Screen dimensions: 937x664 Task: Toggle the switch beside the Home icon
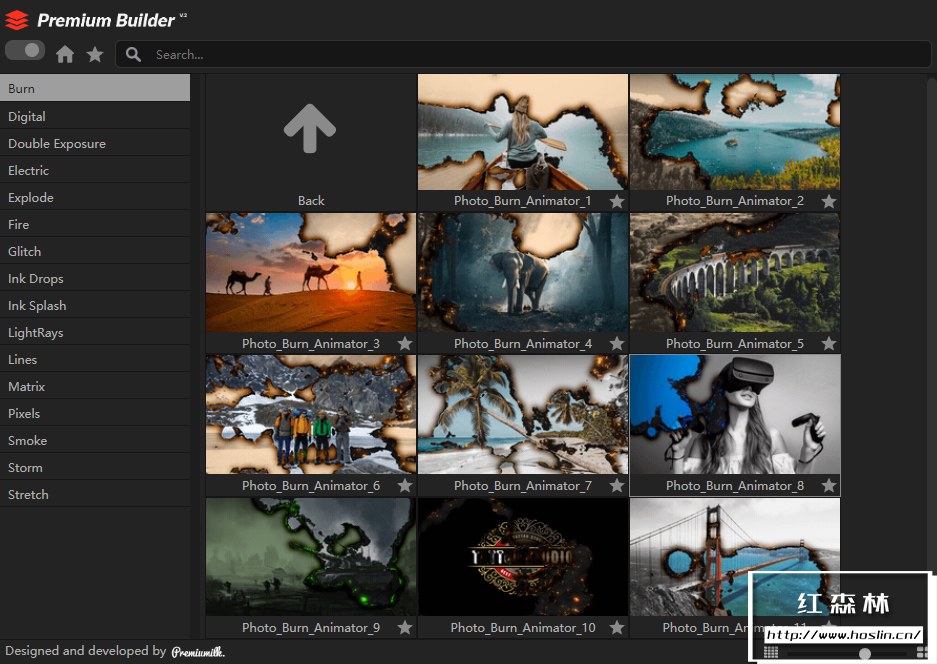pyautogui.click(x=25, y=50)
